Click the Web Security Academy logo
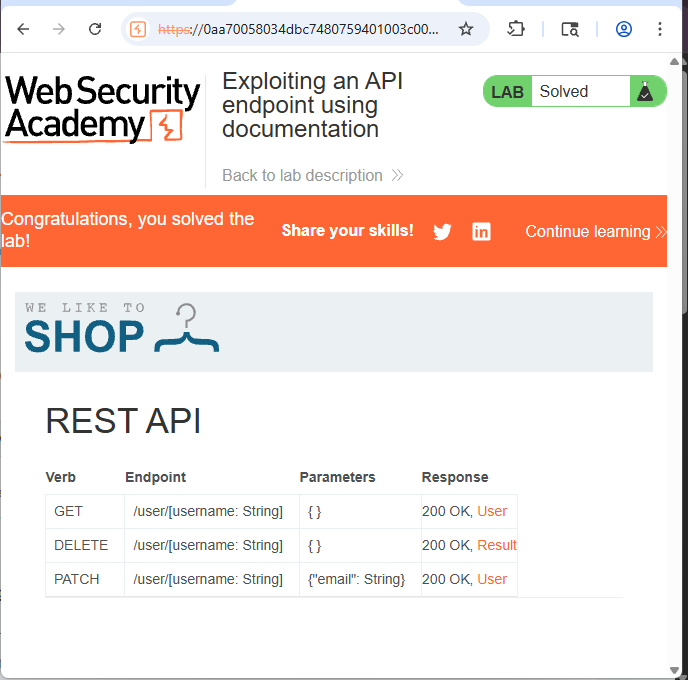This screenshot has height=680, width=688. pos(102,109)
